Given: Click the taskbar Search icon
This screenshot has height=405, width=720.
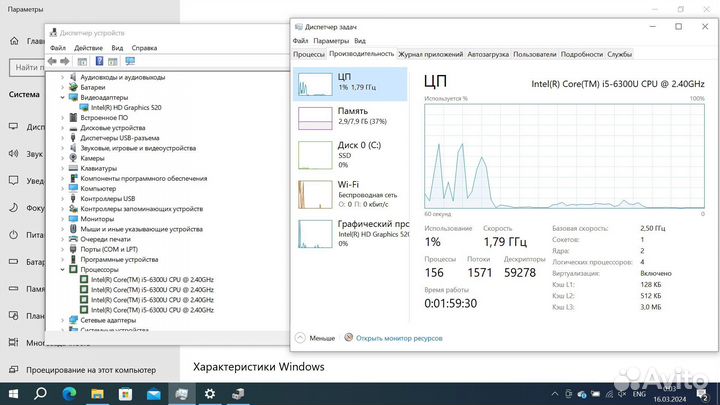Looking at the screenshot, I should click(40, 394).
